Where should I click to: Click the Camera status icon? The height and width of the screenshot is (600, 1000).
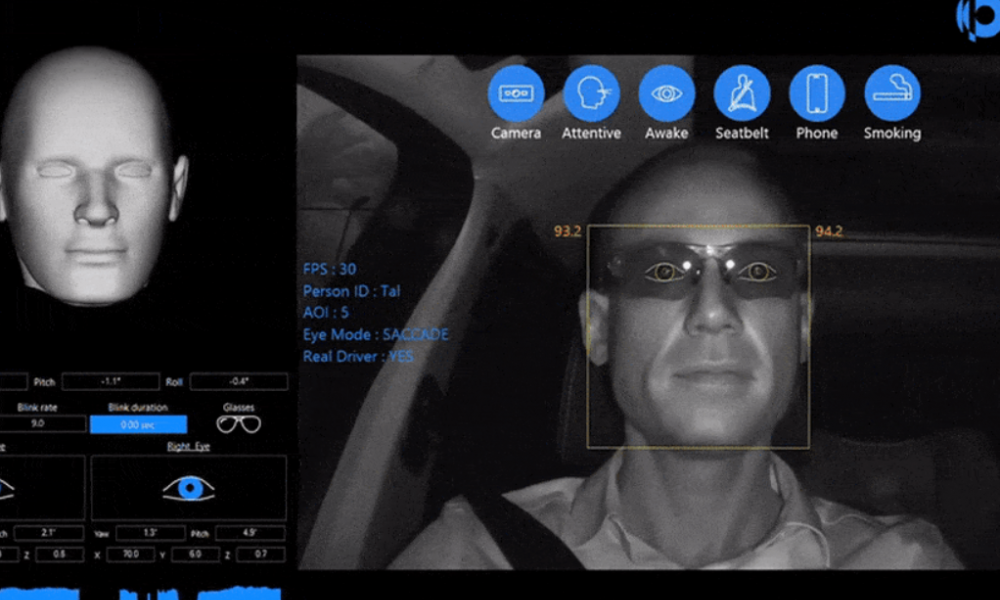pyautogui.click(x=516, y=93)
